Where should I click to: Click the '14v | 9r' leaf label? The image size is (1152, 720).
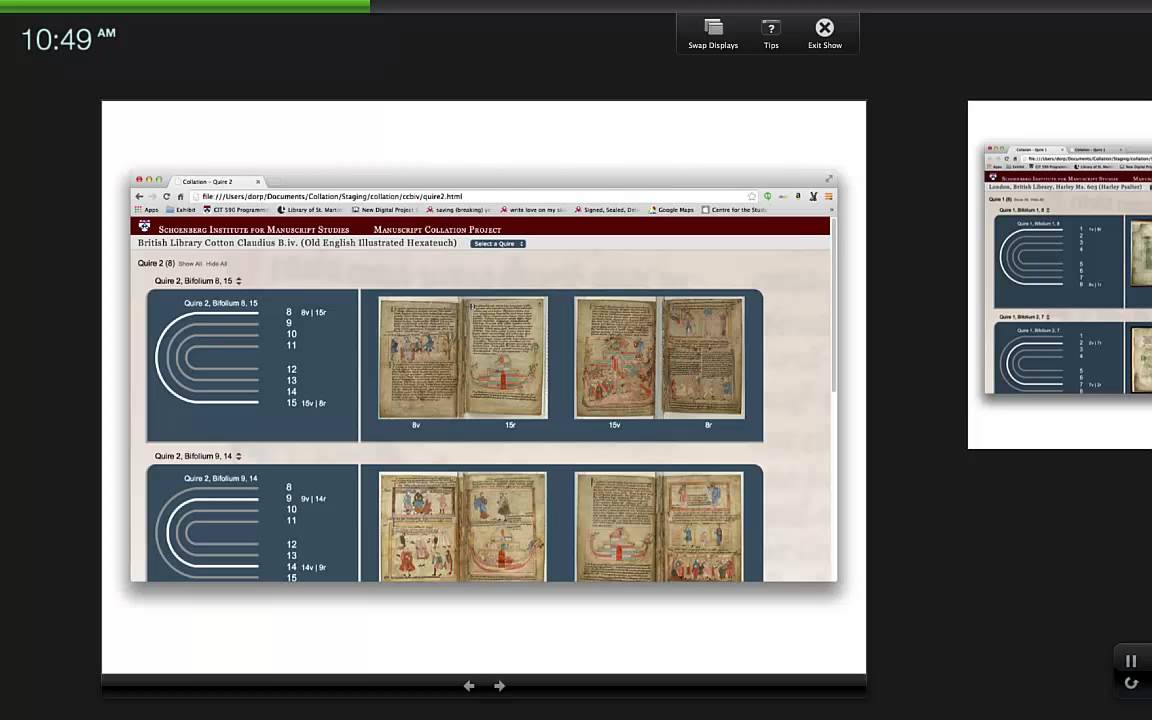point(313,567)
